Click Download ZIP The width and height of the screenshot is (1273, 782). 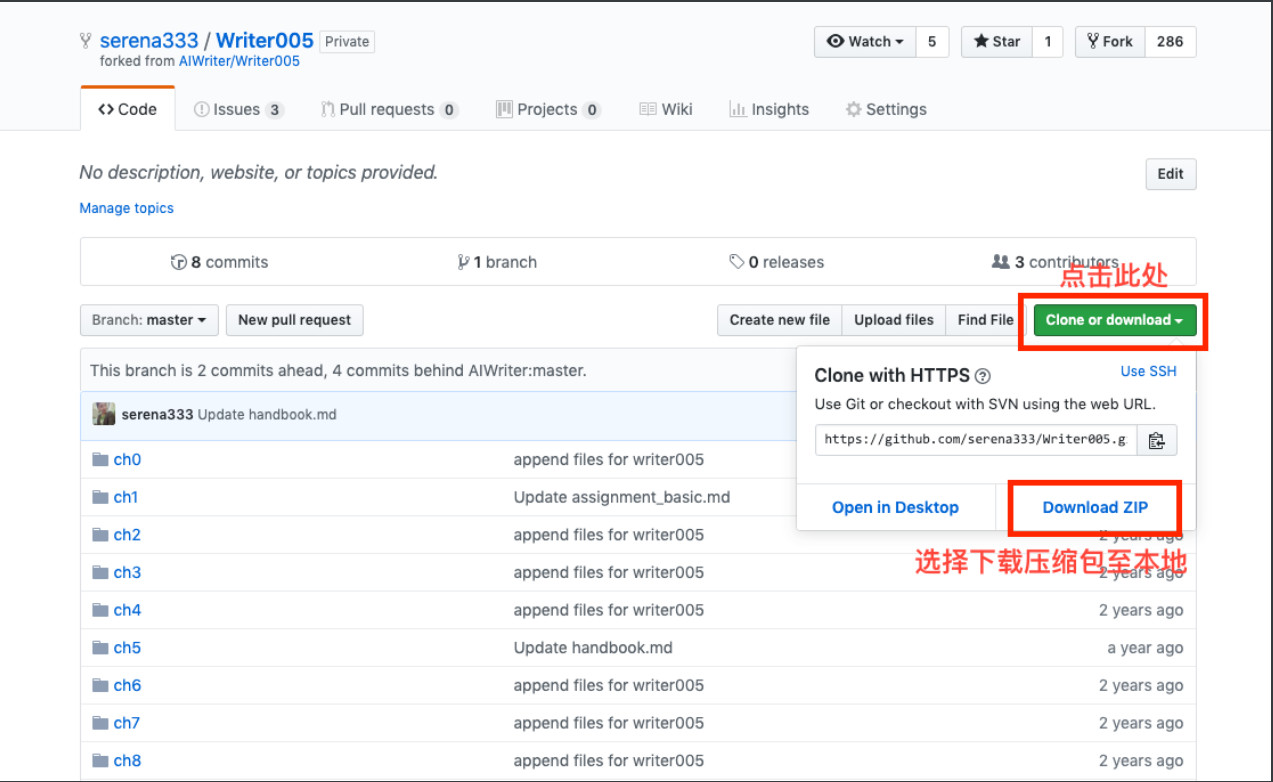(x=1095, y=507)
